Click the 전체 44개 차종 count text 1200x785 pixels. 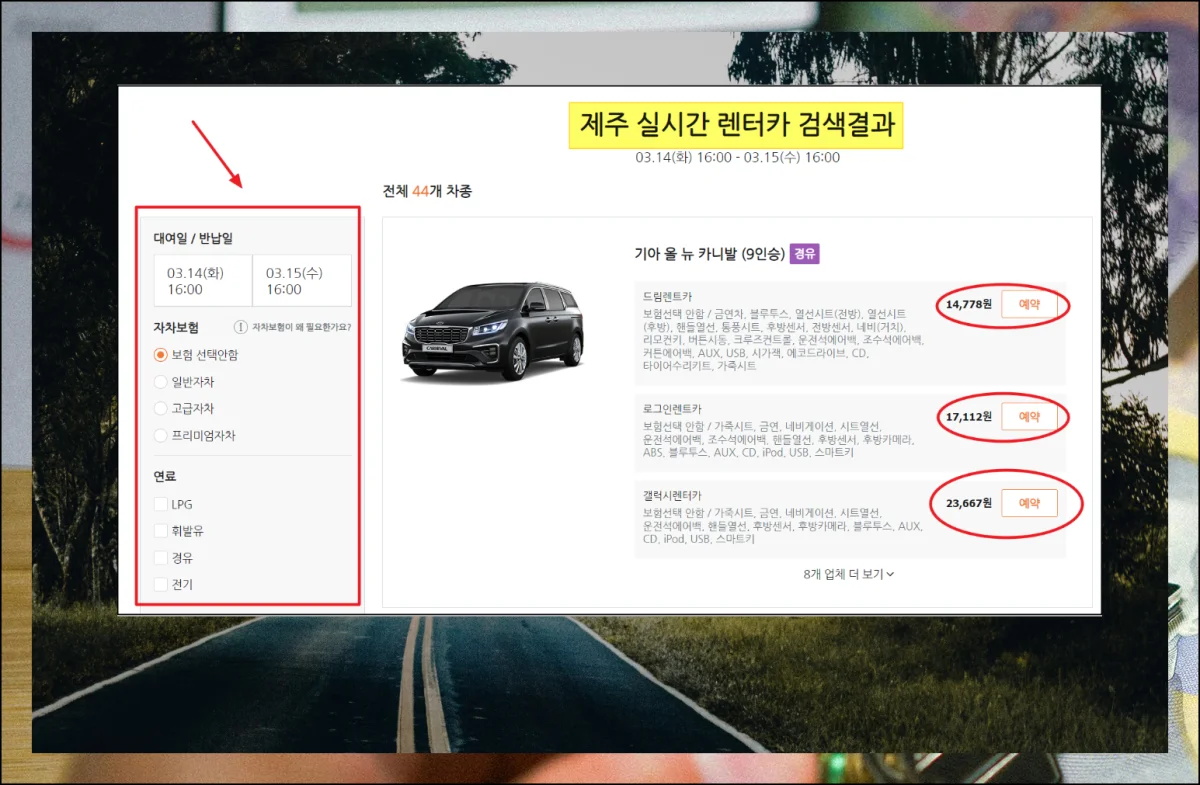pos(427,191)
